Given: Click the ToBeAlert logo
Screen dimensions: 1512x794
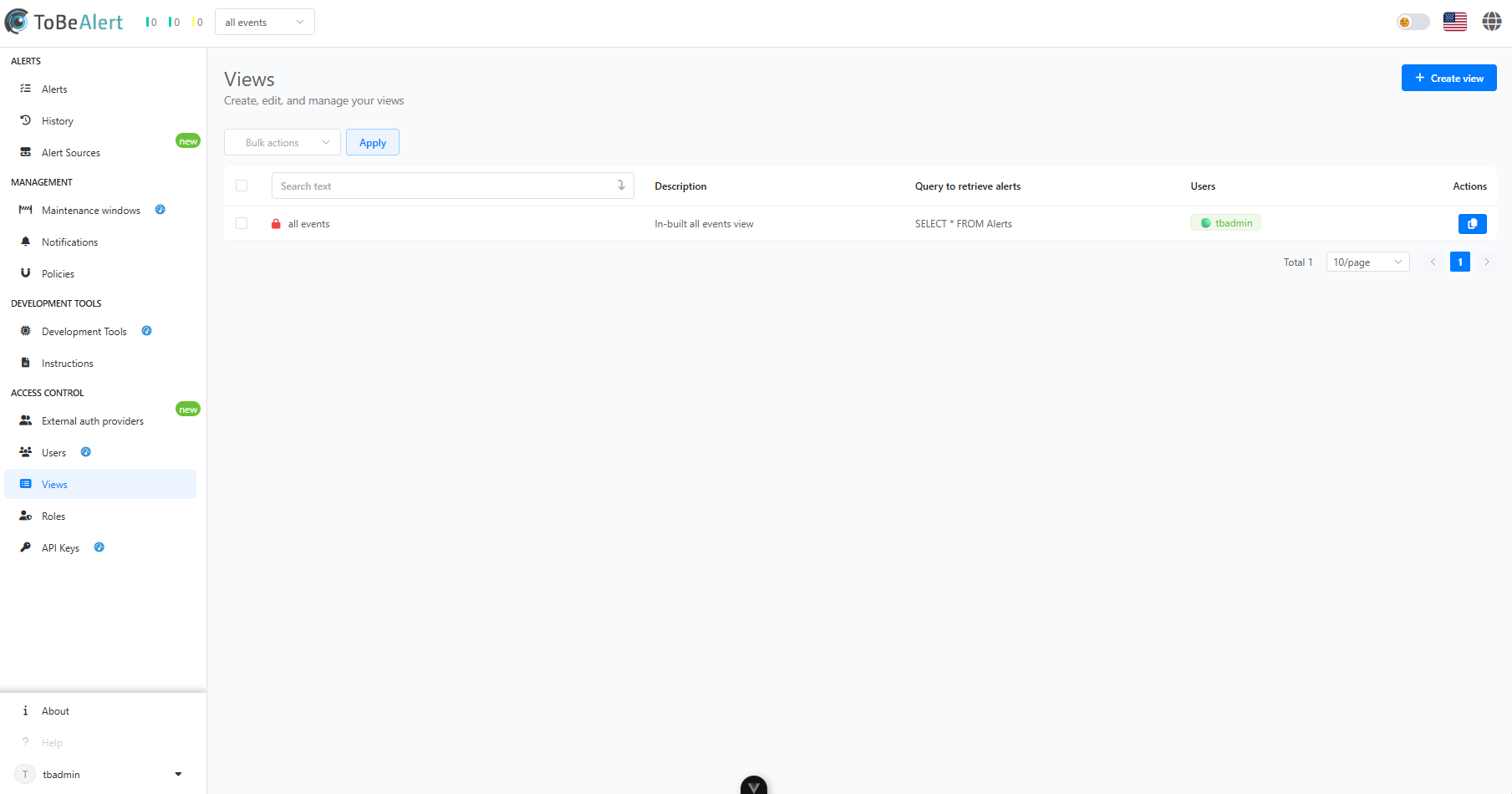Looking at the screenshot, I should tap(64, 22).
